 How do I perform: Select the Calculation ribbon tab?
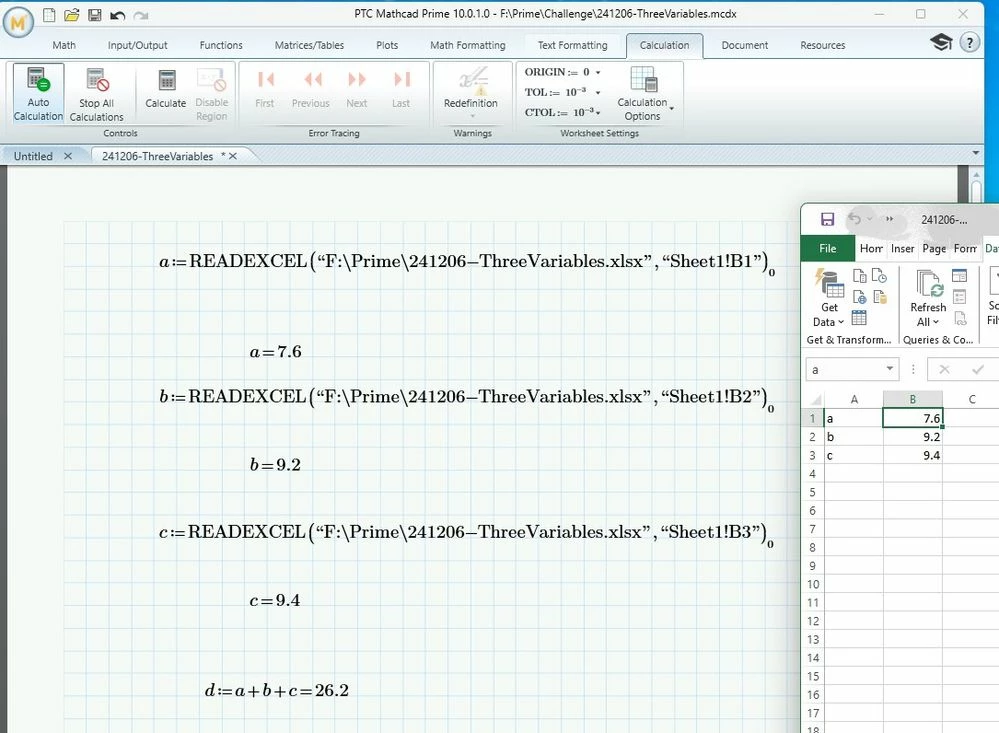click(x=665, y=45)
